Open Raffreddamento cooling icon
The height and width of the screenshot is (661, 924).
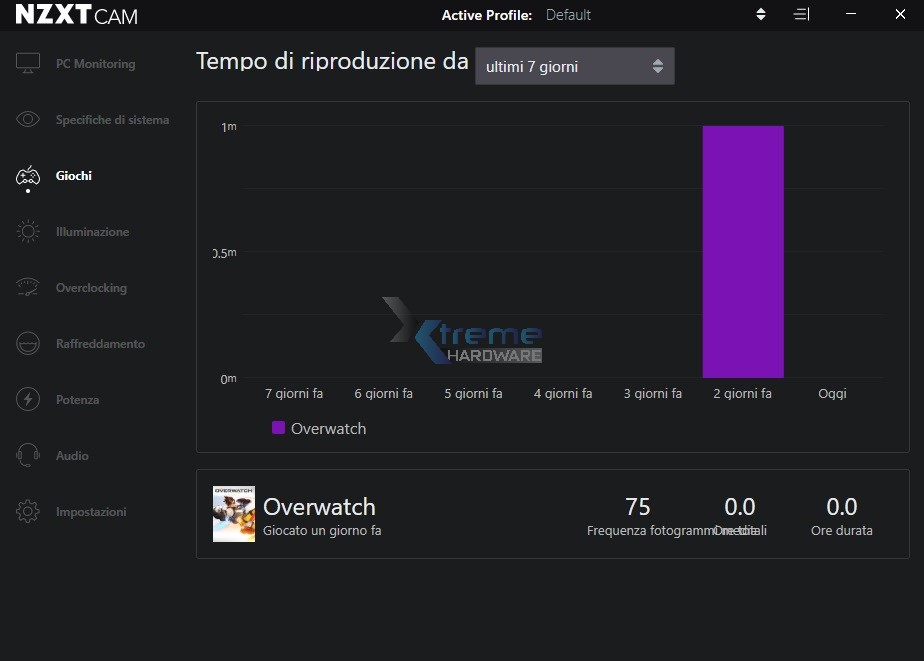pos(28,344)
